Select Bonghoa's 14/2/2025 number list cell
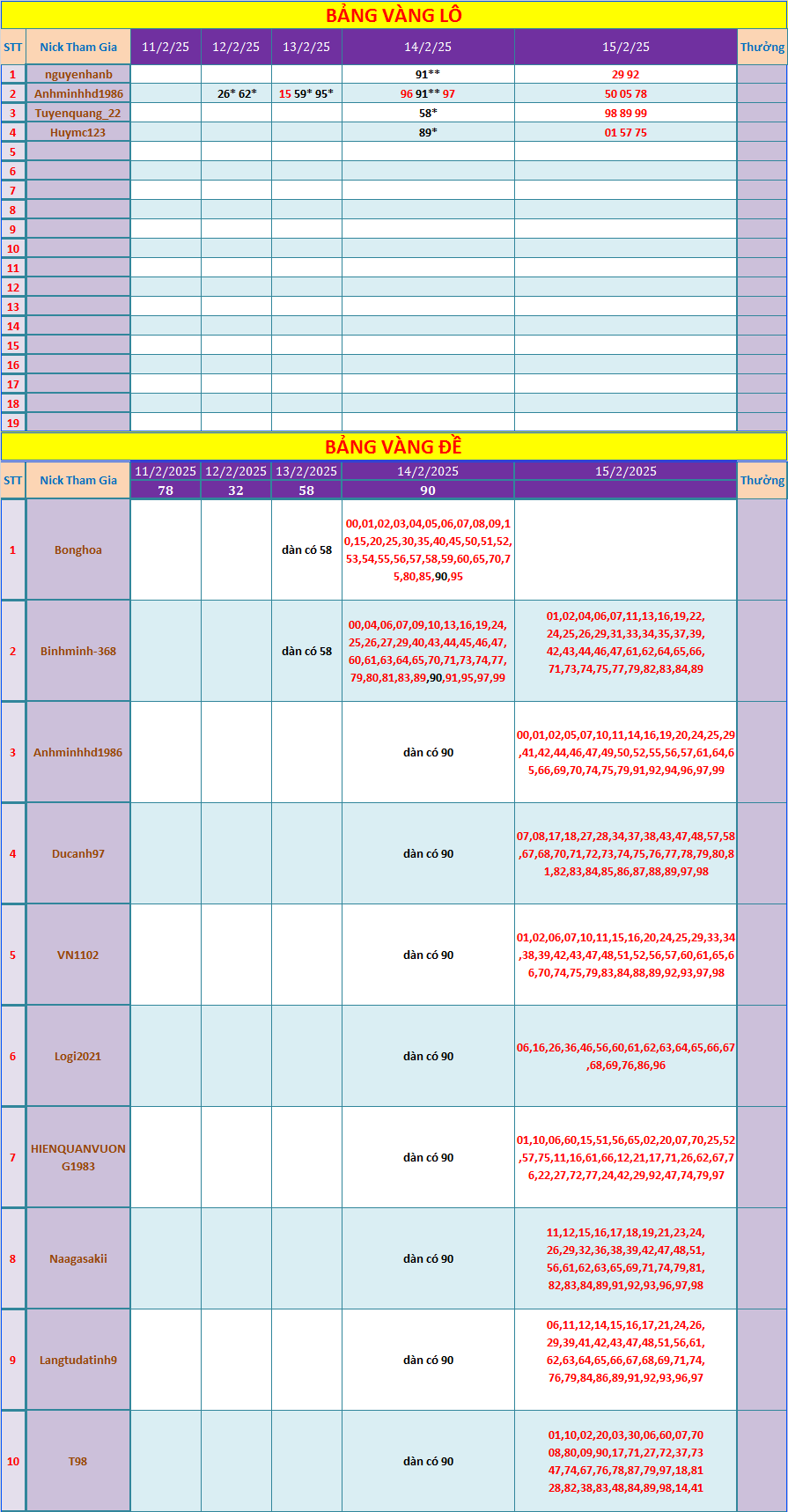Image resolution: width=788 pixels, height=1512 pixels. [428, 549]
